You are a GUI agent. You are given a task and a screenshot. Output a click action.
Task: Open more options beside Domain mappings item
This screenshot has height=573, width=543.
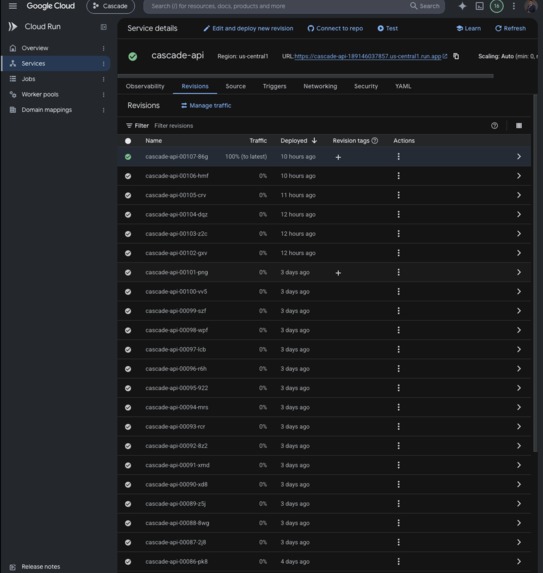[103, 110]
